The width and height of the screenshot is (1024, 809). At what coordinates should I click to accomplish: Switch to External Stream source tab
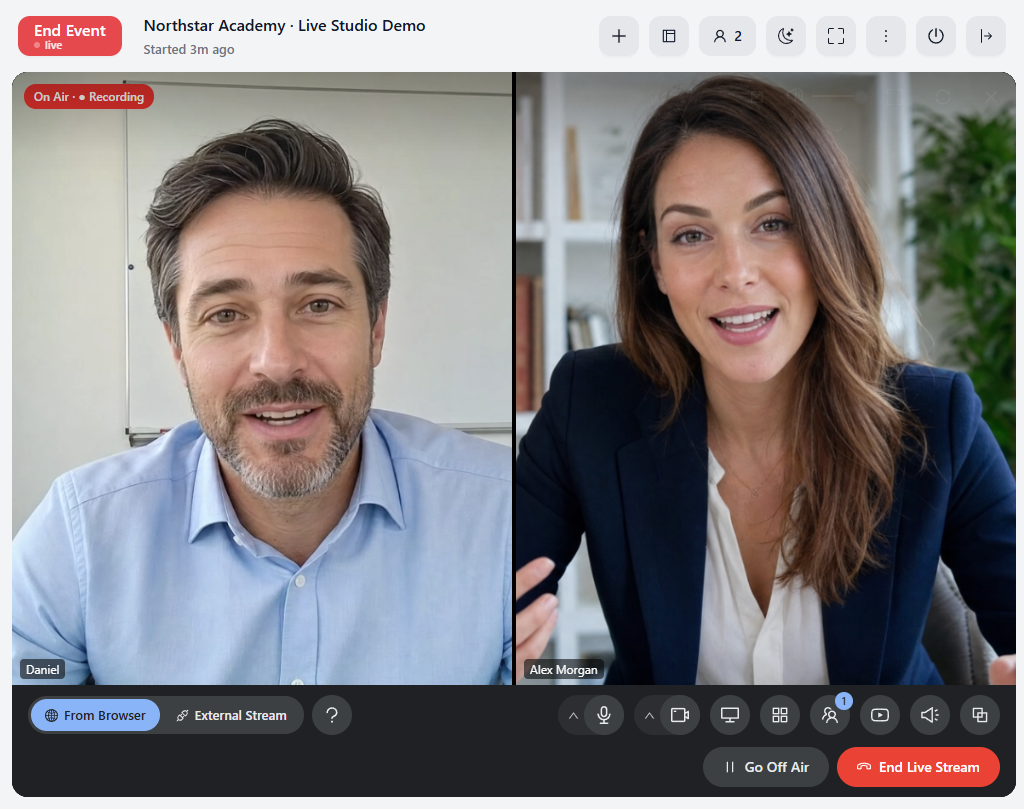pos(232,715)
